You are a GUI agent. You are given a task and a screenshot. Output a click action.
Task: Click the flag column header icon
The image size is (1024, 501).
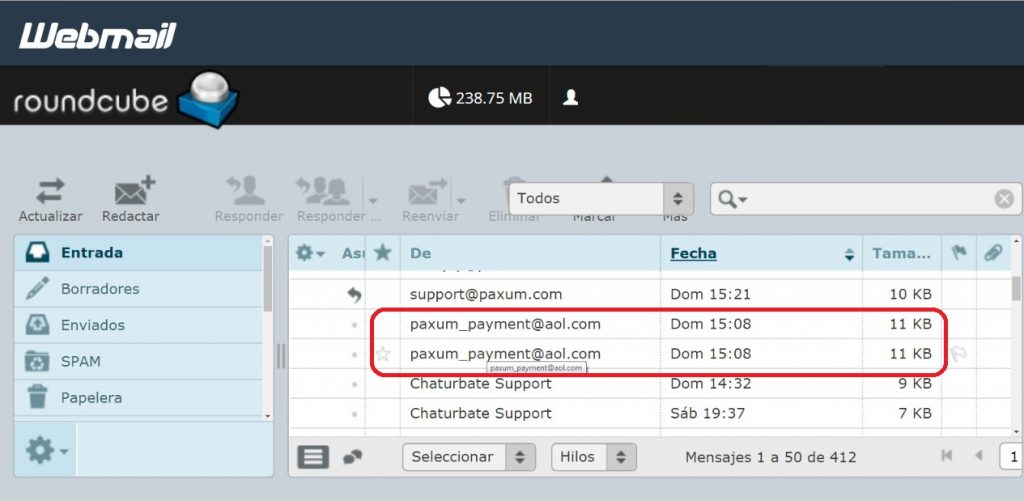point(959,253)
